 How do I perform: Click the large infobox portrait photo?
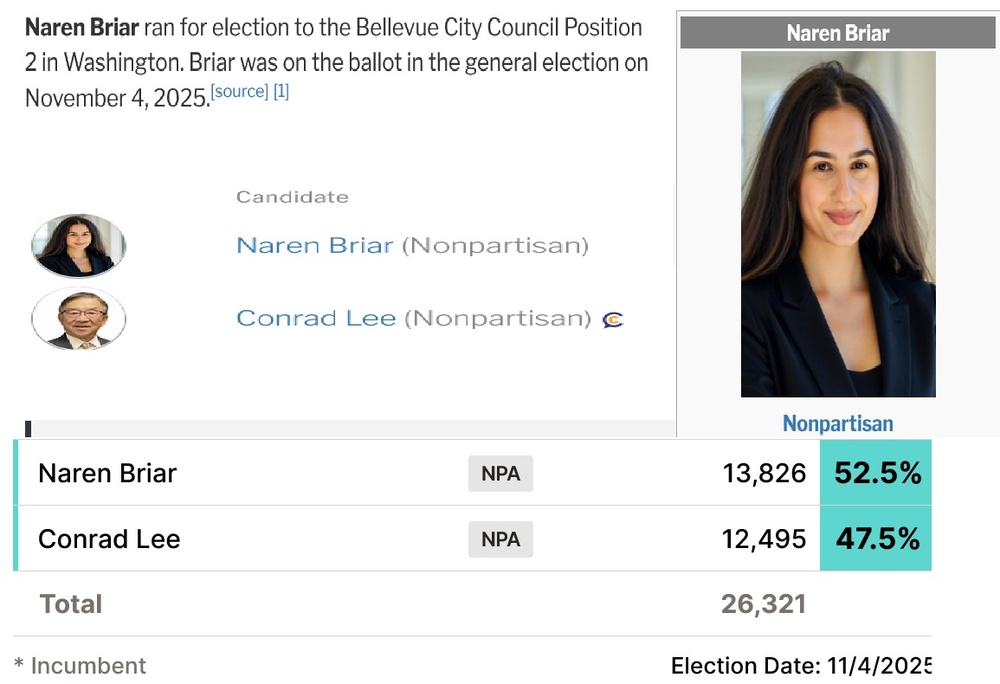coord(838,224)
